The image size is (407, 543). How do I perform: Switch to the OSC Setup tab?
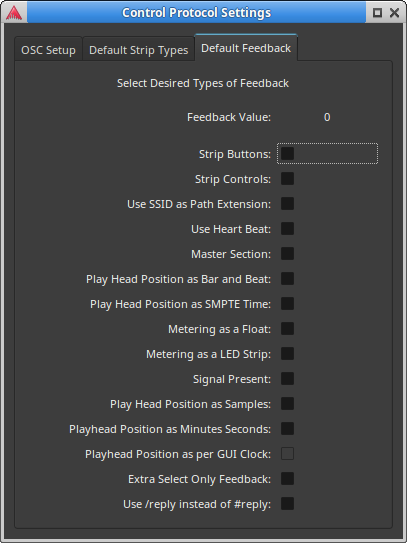click(48, 50)
